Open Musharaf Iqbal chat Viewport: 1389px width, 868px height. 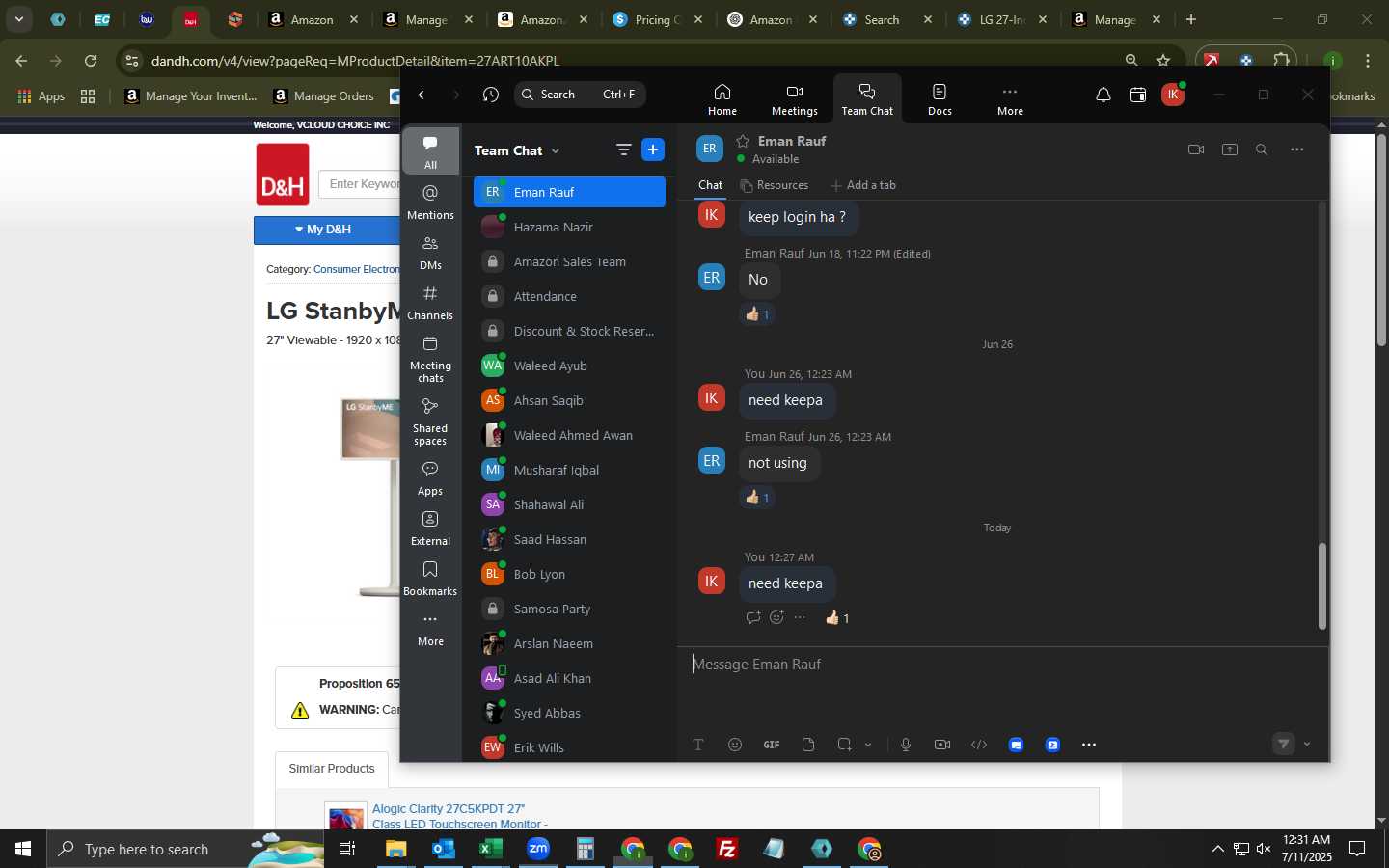(x=569, y=470)
